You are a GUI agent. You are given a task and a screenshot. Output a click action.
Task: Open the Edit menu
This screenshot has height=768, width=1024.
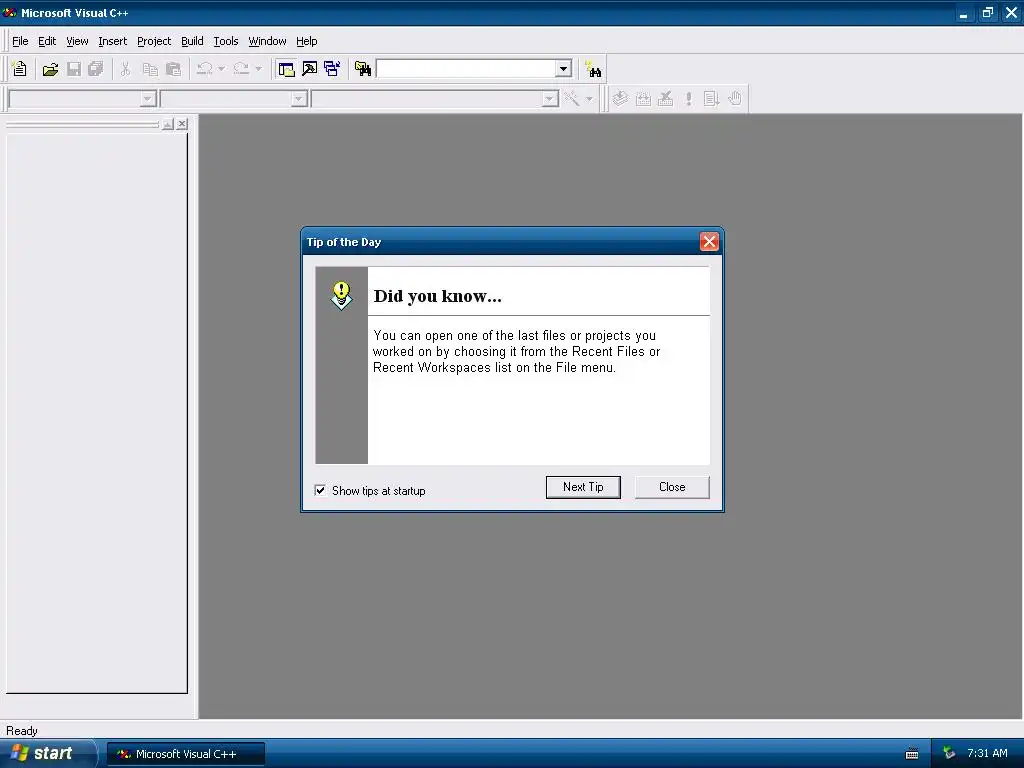coord(47,41)
